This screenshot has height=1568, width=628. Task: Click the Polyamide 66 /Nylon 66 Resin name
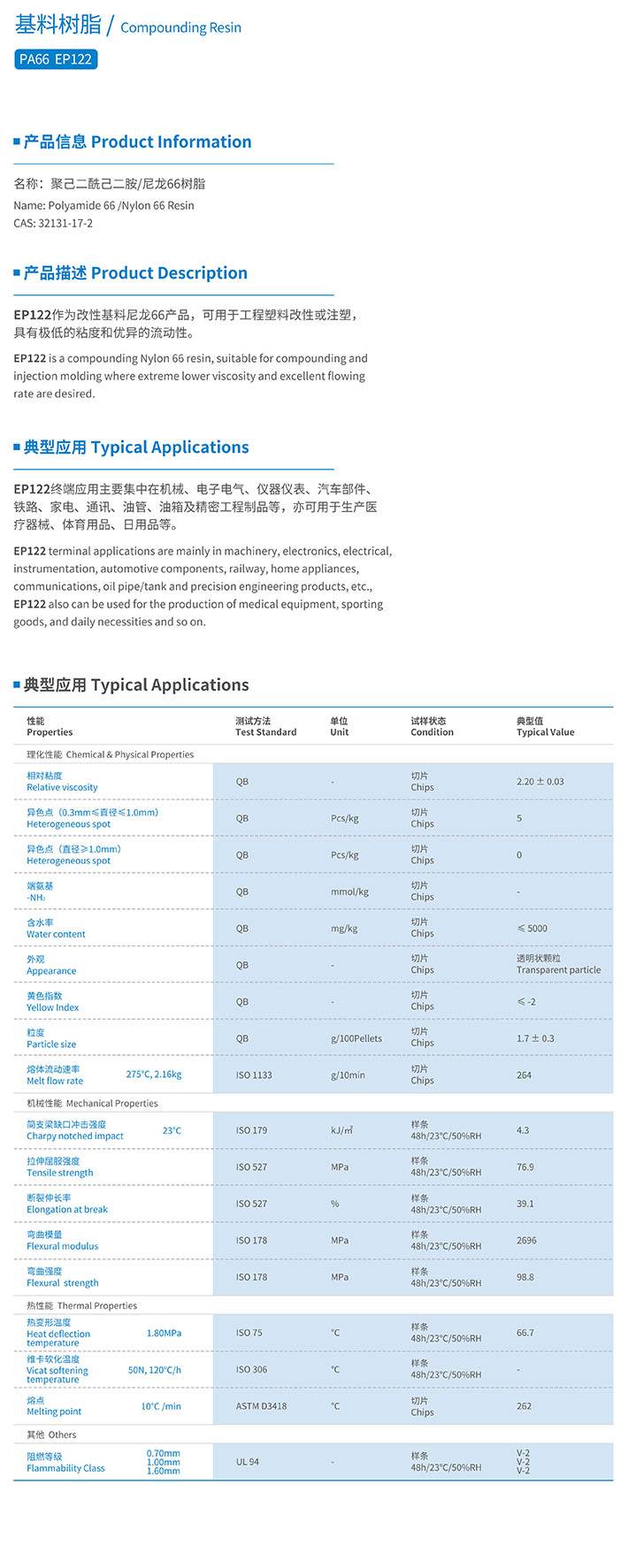click(x=103, y=205)
